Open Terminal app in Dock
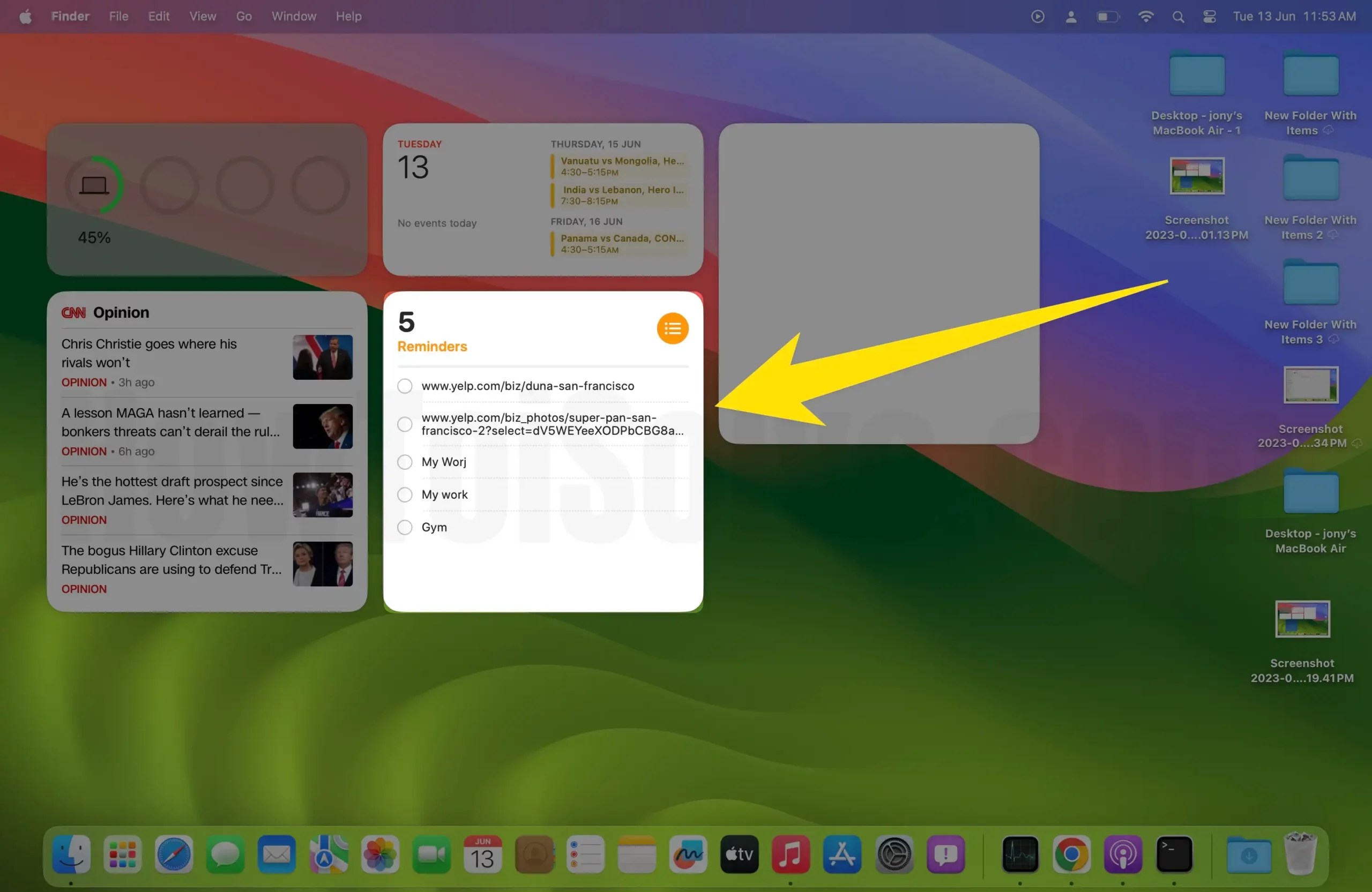The height and width of the screenshot is (892, 1372). point(1174,853)
